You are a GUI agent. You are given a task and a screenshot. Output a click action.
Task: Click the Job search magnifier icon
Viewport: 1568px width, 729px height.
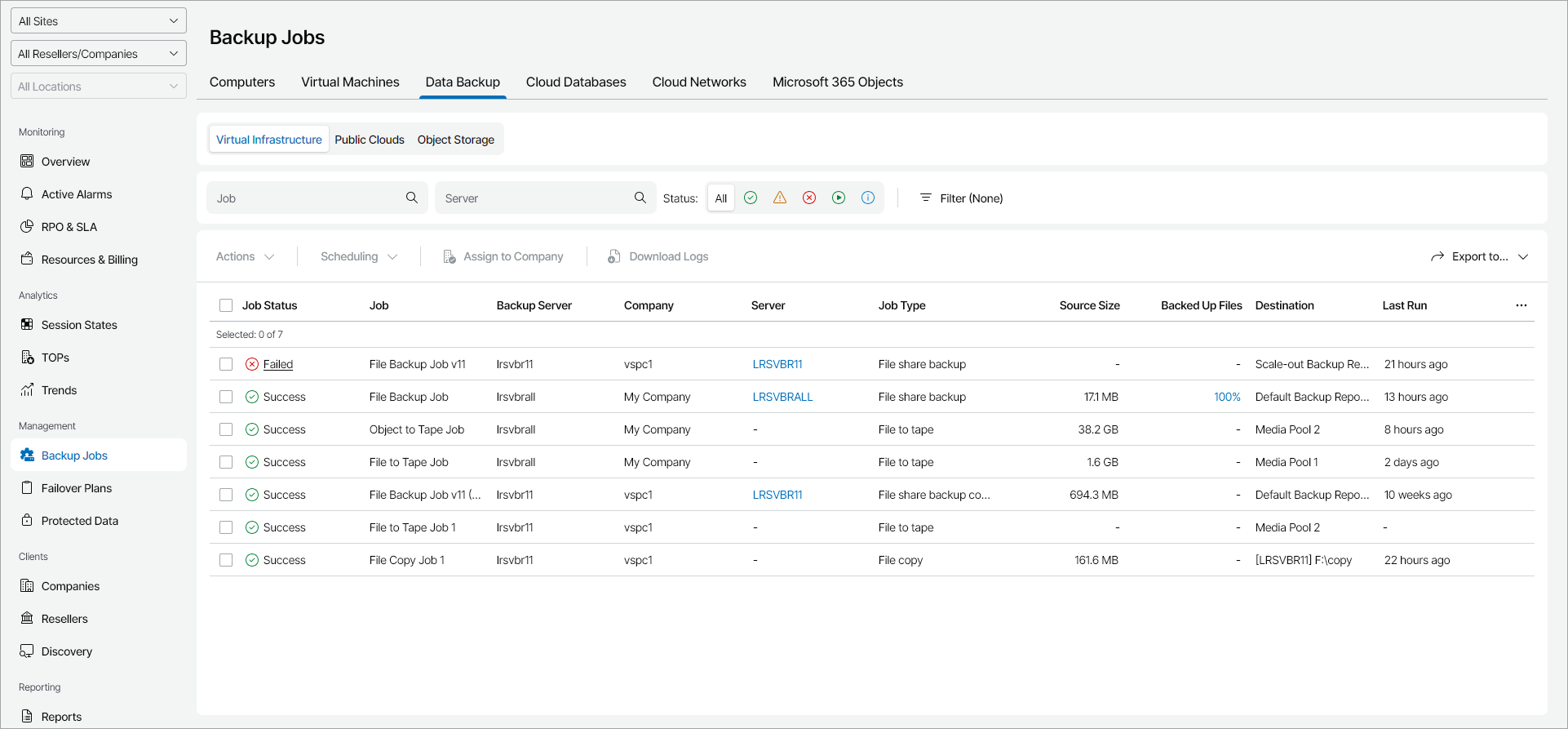pos(412,198)
